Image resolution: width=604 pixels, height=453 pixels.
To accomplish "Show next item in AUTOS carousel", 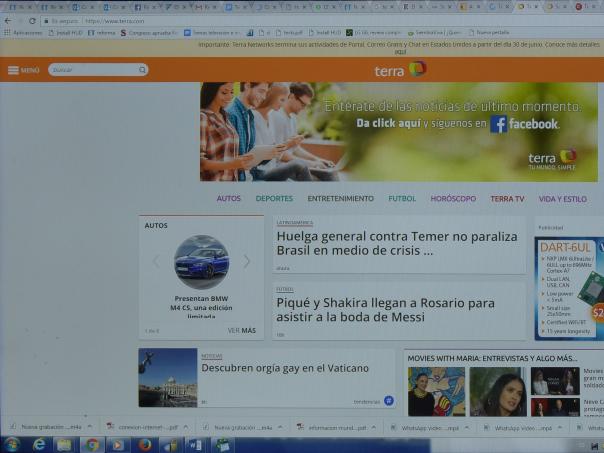I will [x=247, y=262].
